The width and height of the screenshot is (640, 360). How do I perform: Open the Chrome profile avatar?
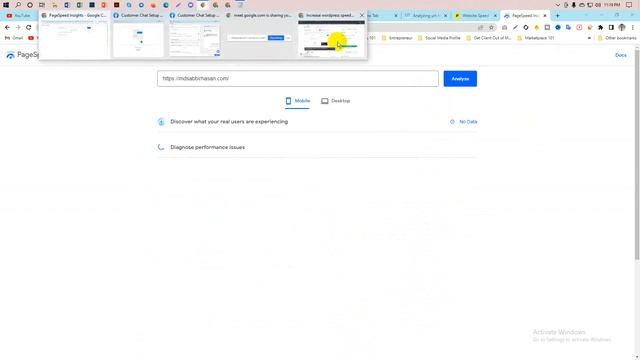622,27
